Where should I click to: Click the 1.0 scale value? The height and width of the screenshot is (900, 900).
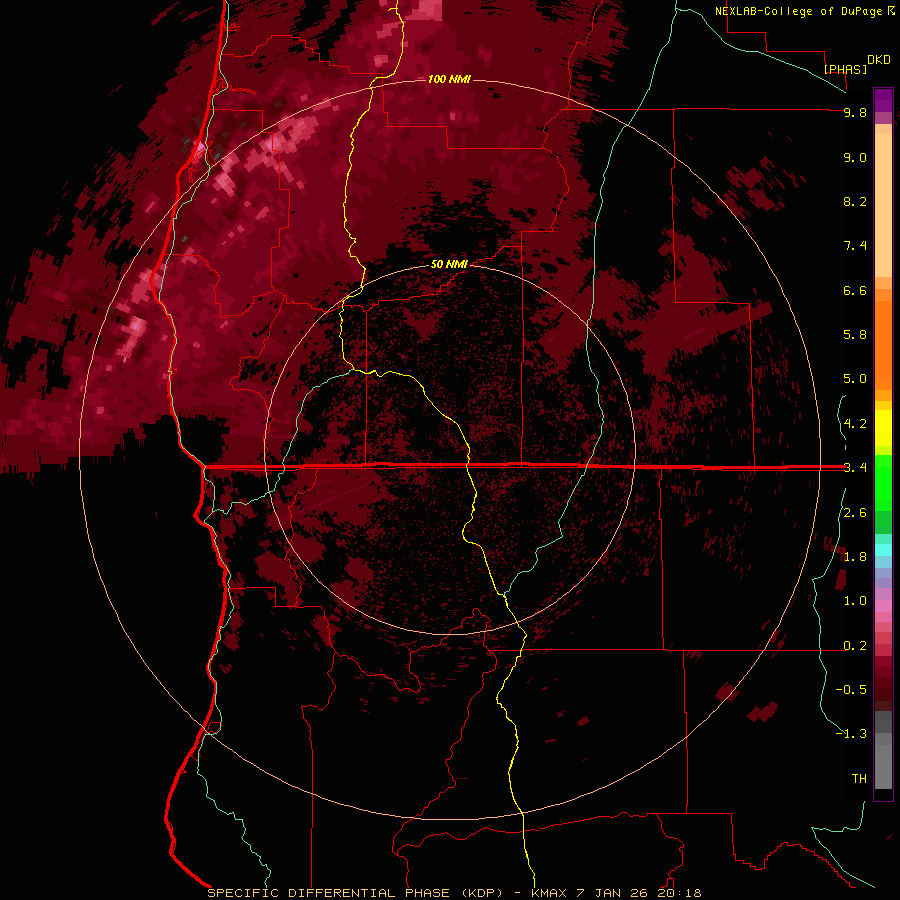(855, 601)
